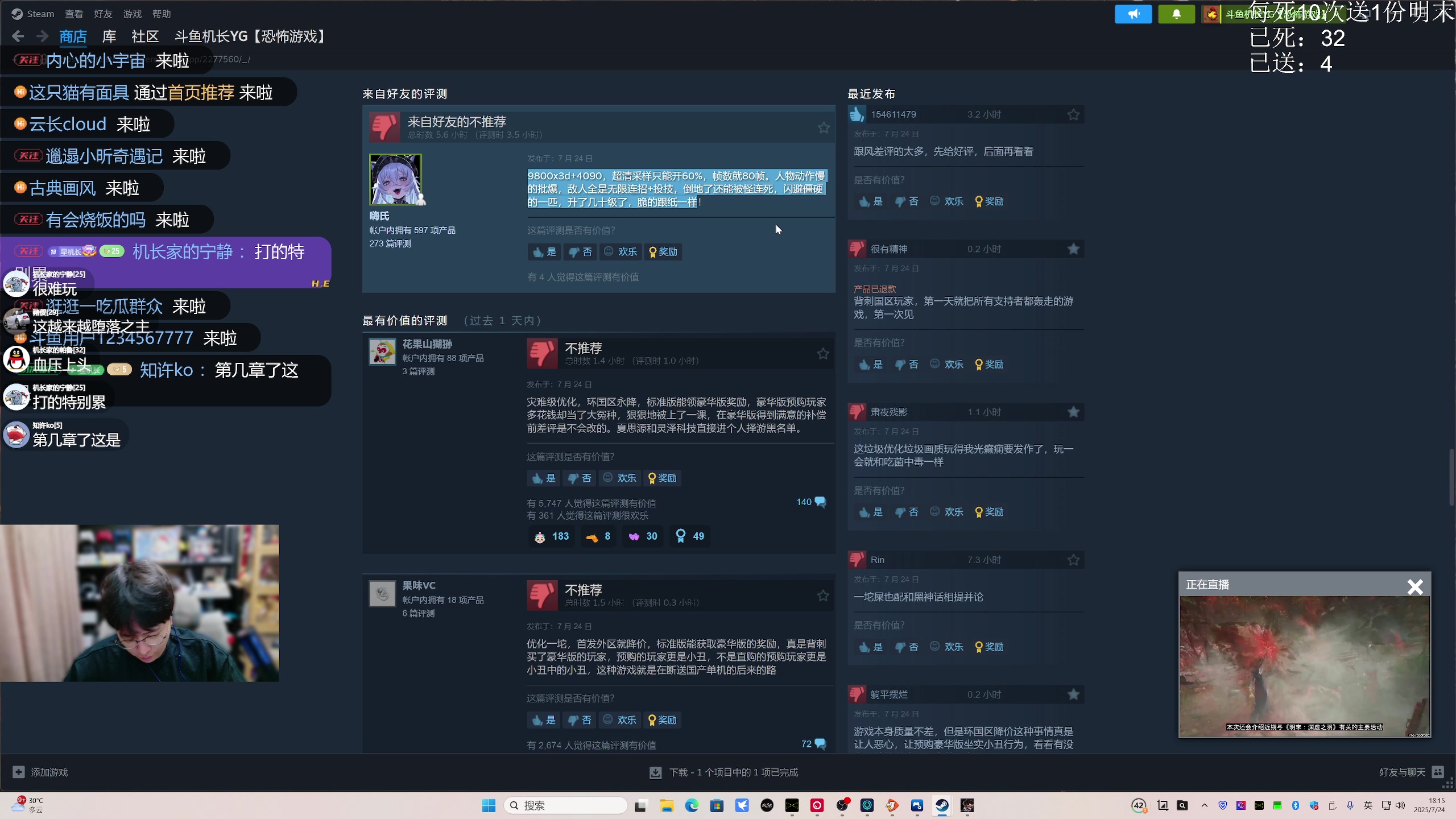Open 花果山獼猻's profile avatar
Viewport: 1456px width, 819px height.
tap(382, 351)
